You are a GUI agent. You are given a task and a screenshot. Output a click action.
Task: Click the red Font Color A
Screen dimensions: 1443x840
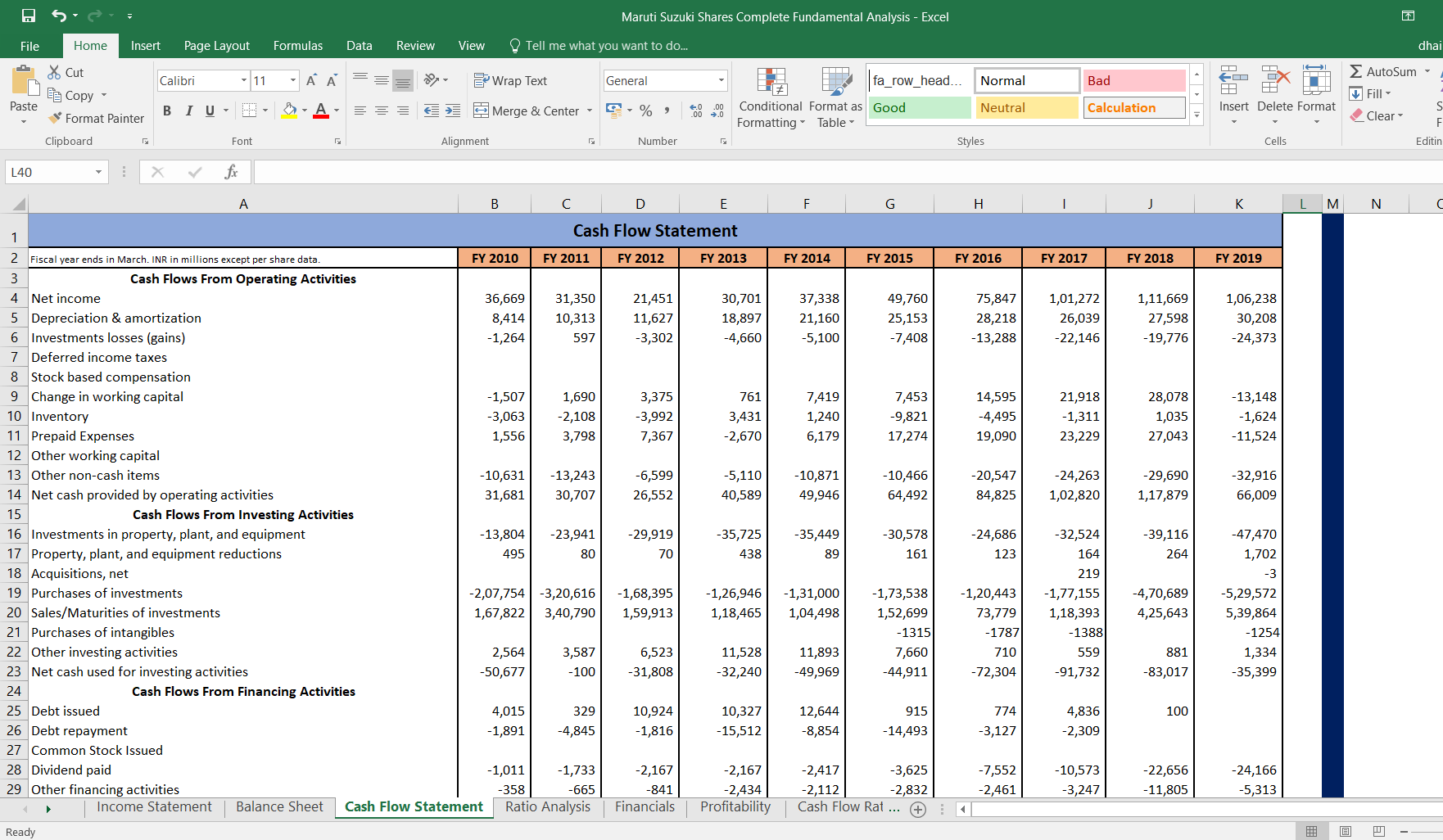pyautogui.click(x=321, y=110)
